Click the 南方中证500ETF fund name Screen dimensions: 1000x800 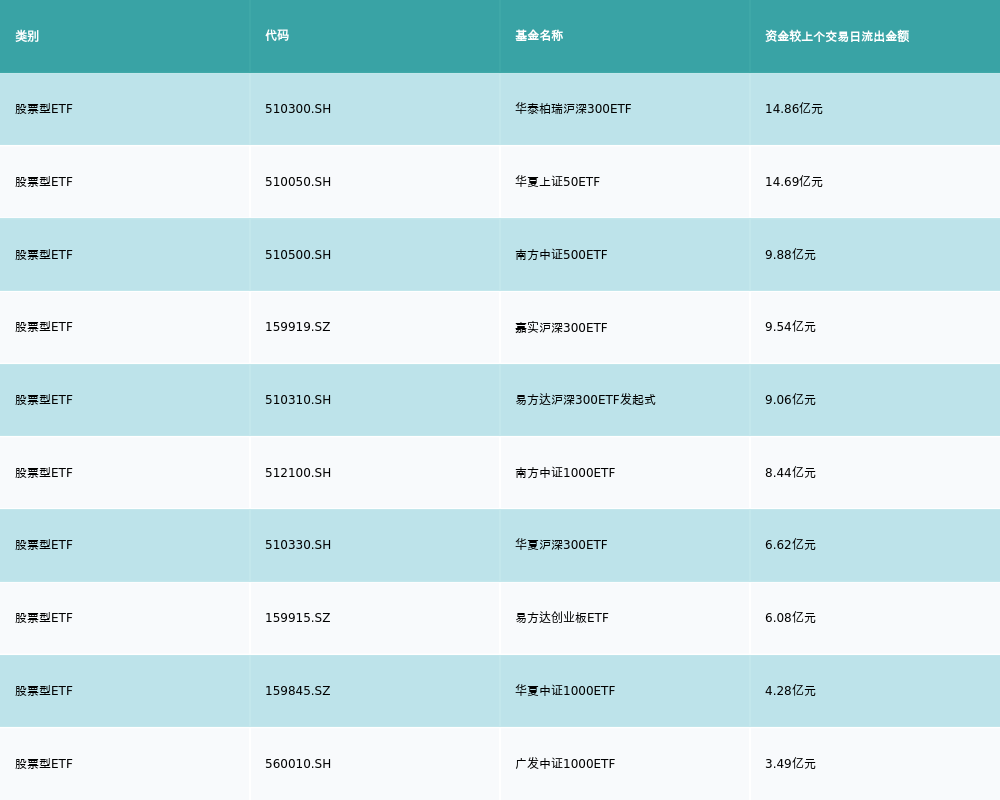(x=561, y=255)
